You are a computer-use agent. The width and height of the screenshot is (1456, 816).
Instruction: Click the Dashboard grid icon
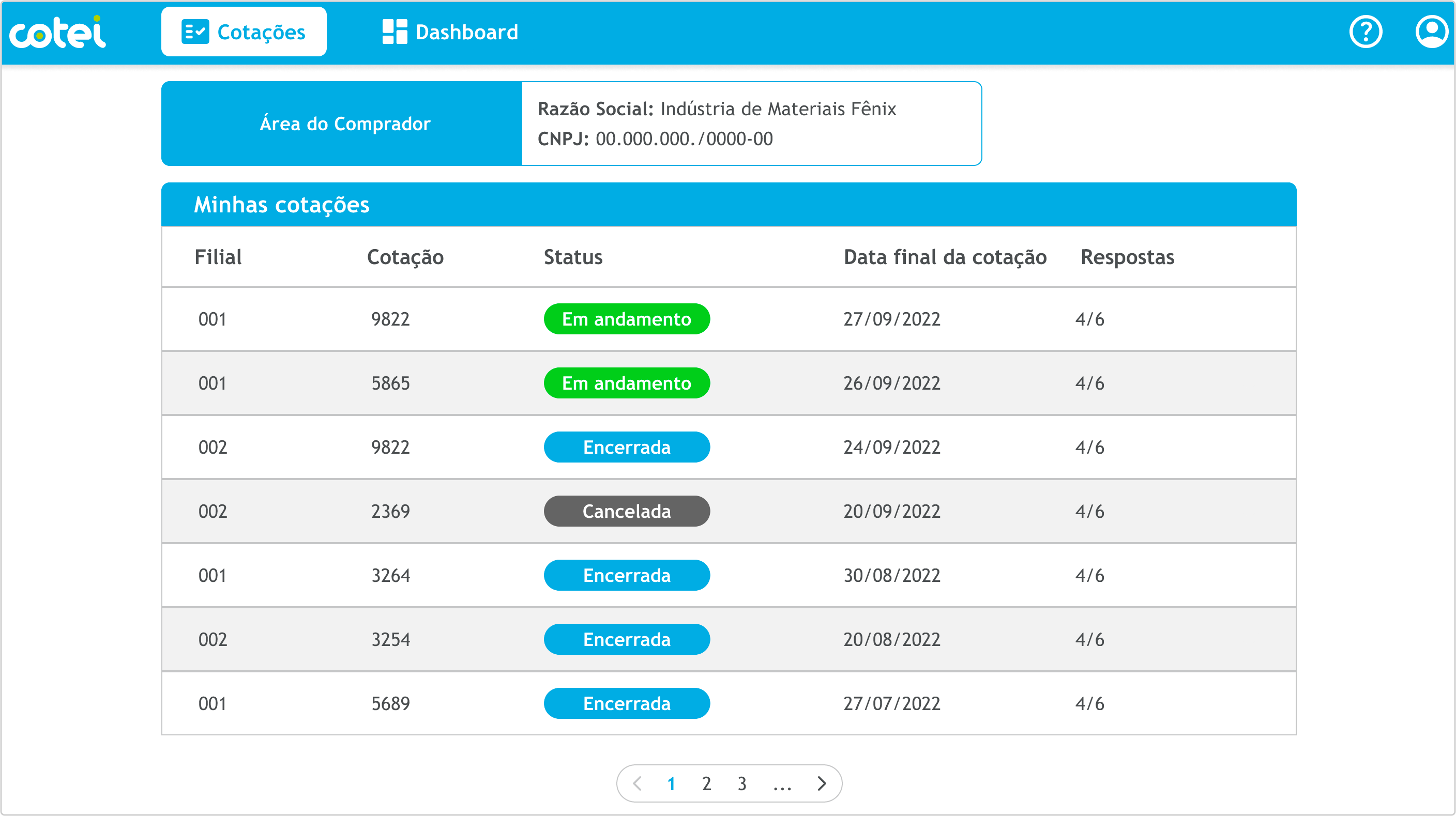[x=395, y=32]
